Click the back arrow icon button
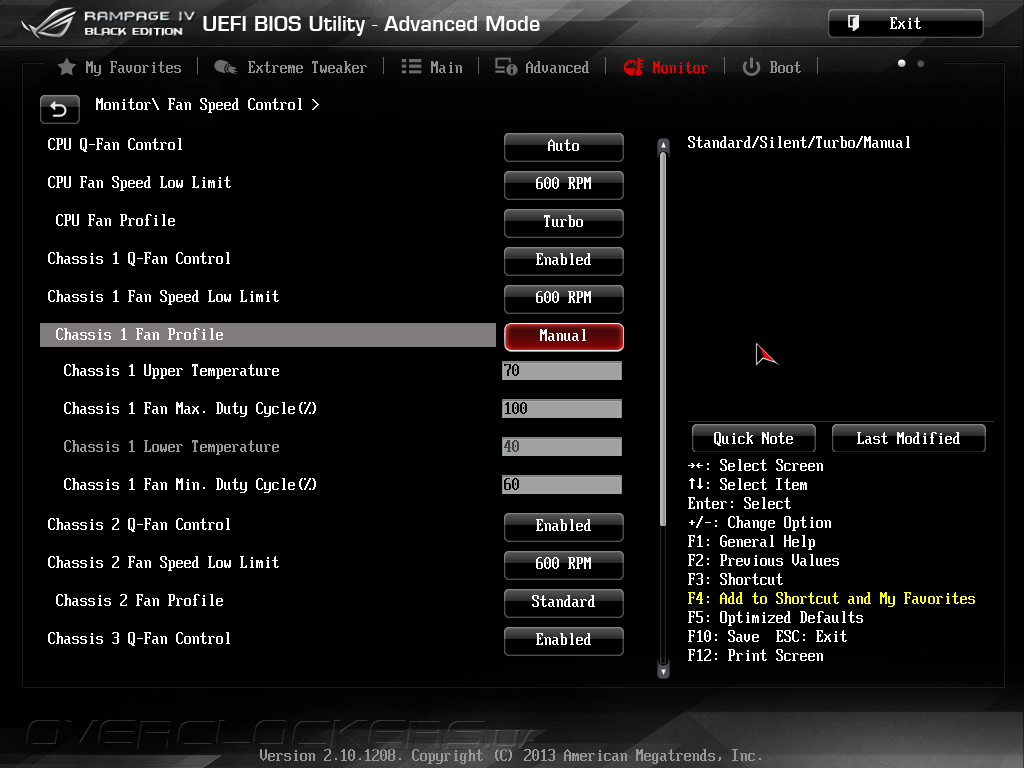 [x=59, y=109]
